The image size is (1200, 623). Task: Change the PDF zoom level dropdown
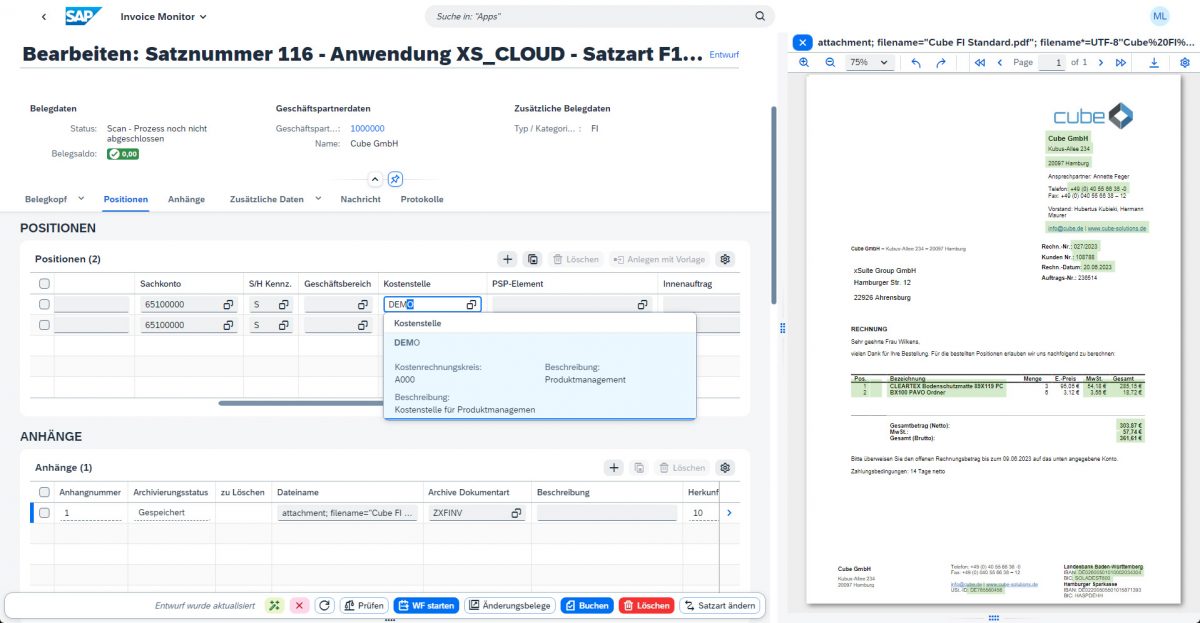click(867, 62)
